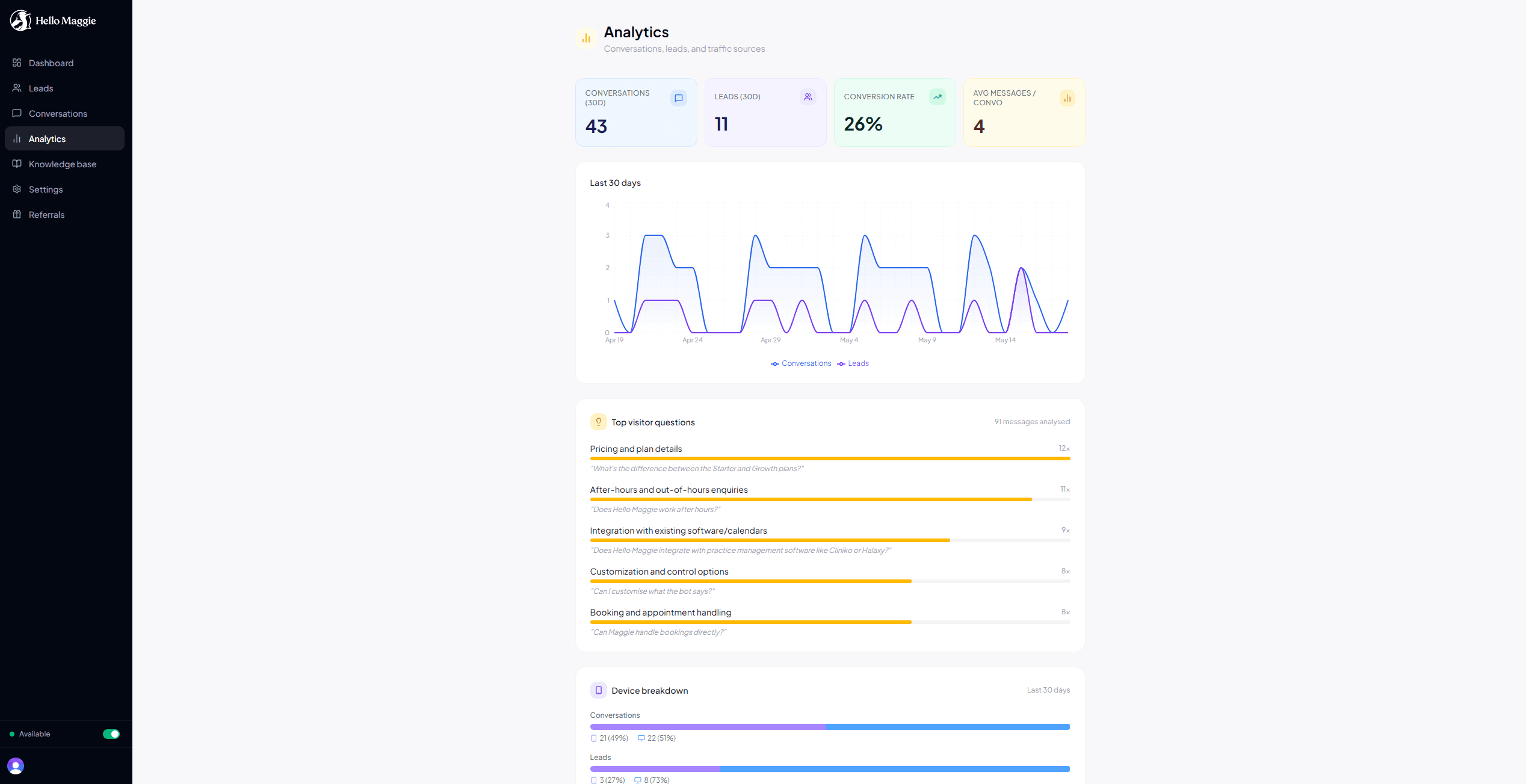
Task: Click the Leads device breakdown bar
Action: 830,769
